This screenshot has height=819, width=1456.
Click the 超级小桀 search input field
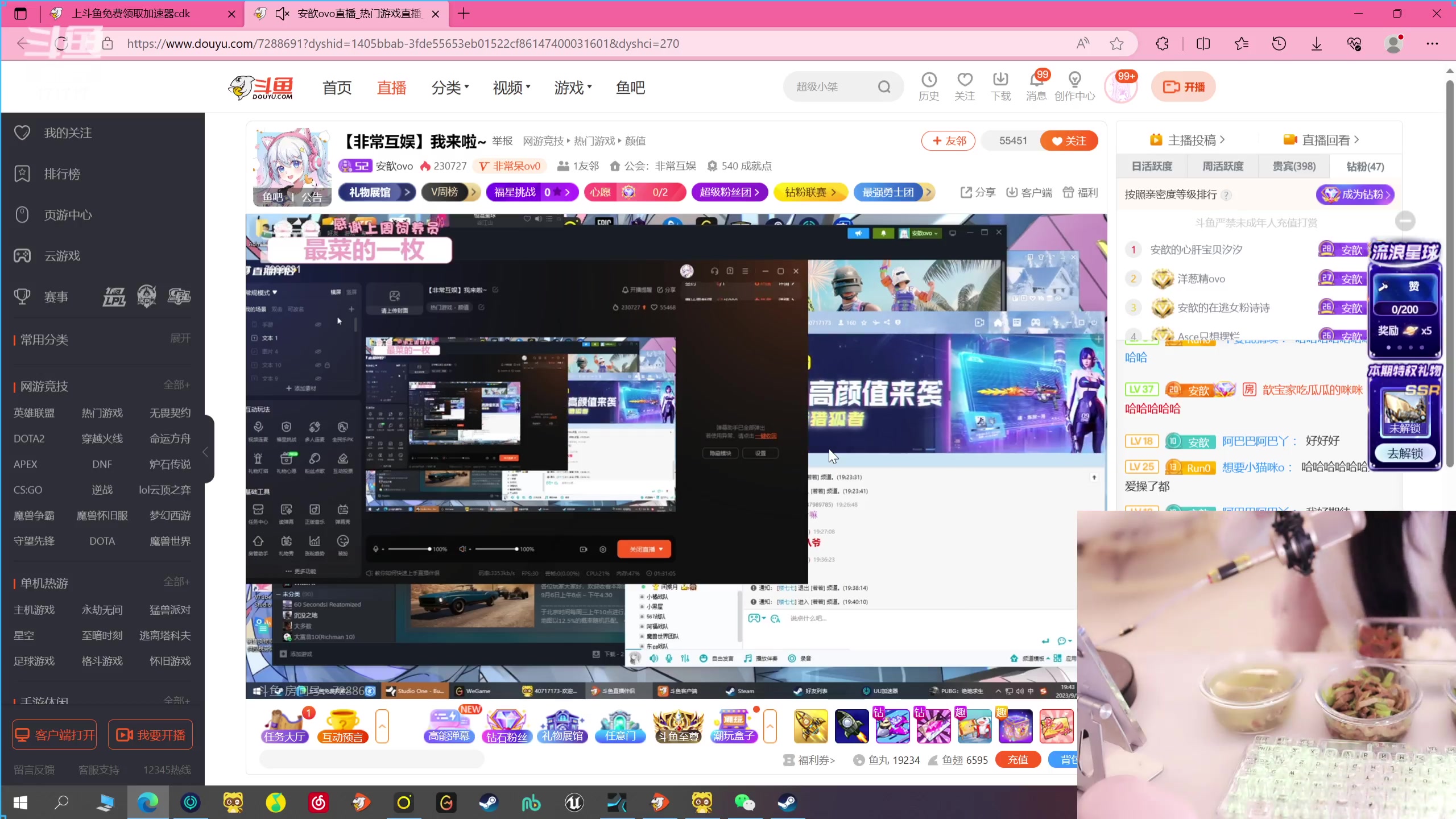click(x=830, y=86)
